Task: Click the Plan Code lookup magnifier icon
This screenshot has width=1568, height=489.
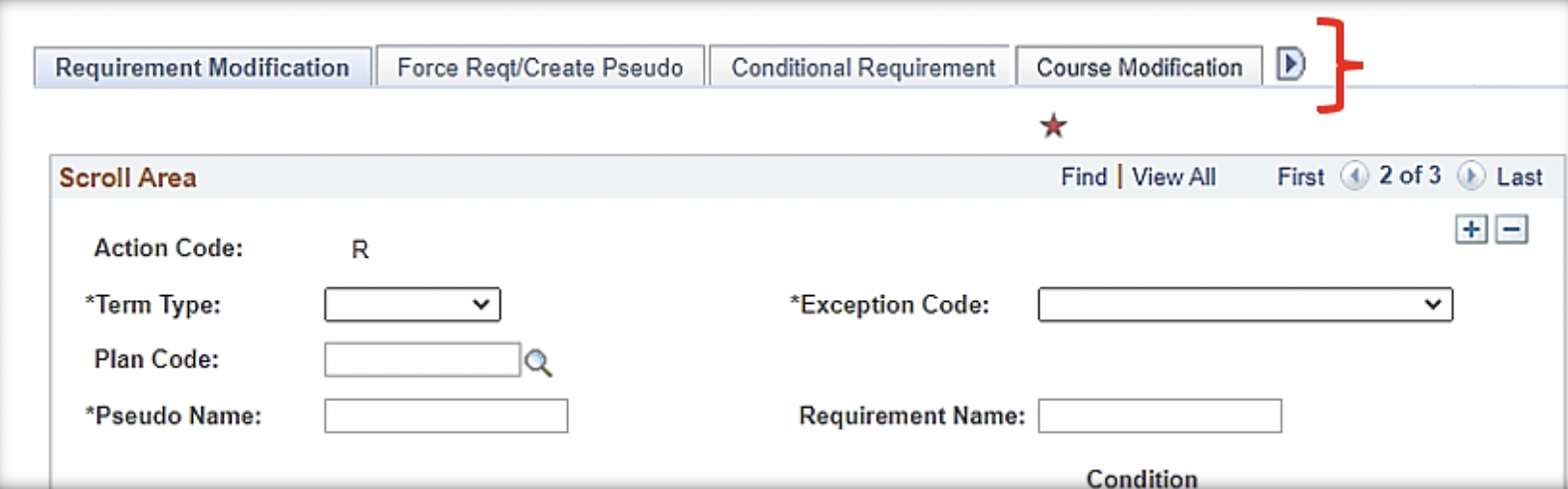Action: 537,363
